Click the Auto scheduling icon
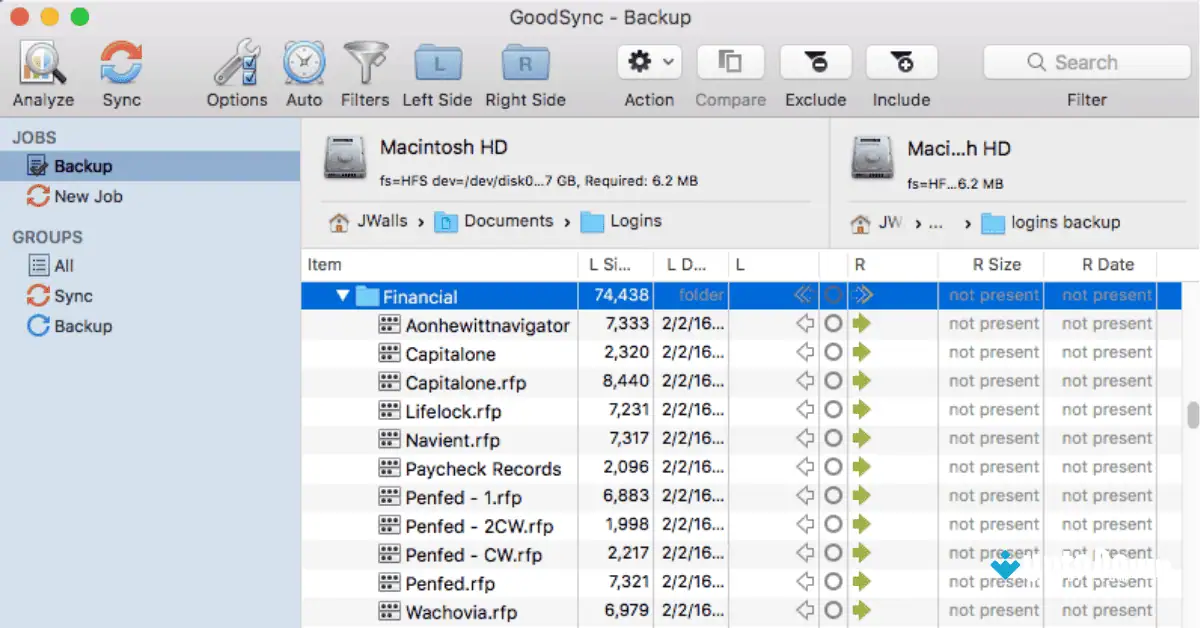 click(x=303, y=62)
